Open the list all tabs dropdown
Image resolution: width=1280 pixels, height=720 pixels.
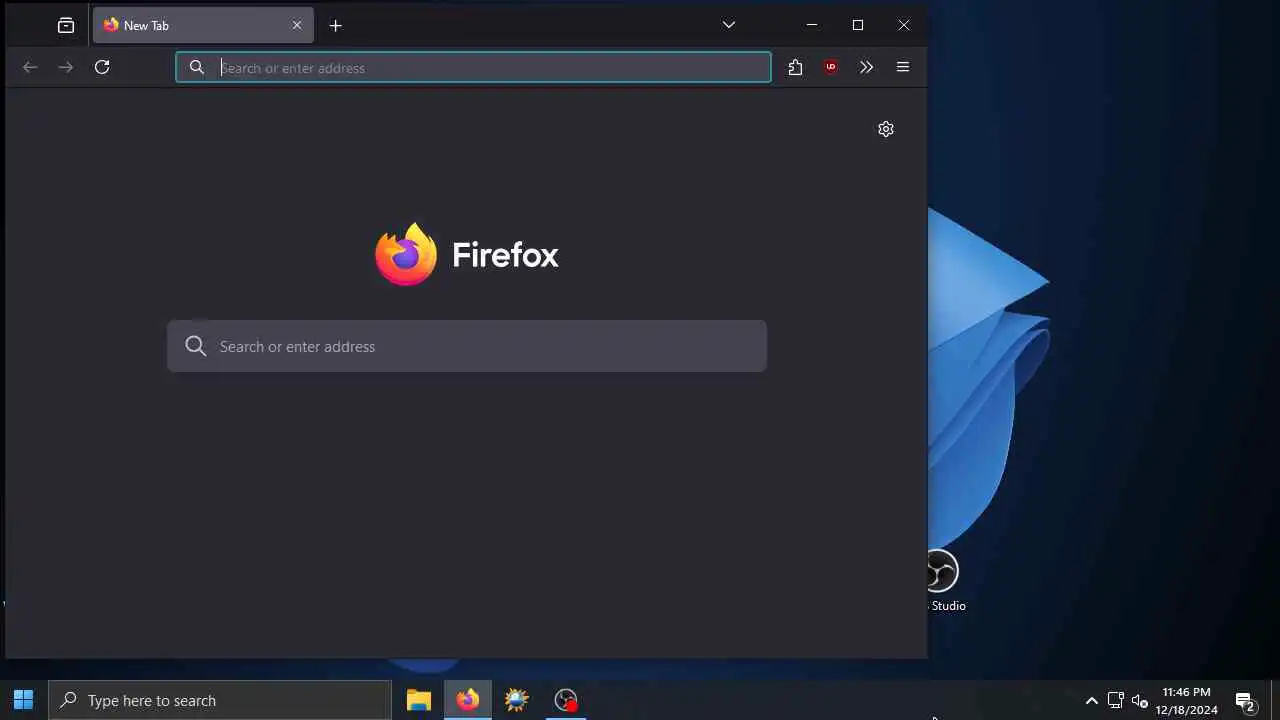(729, 25)
